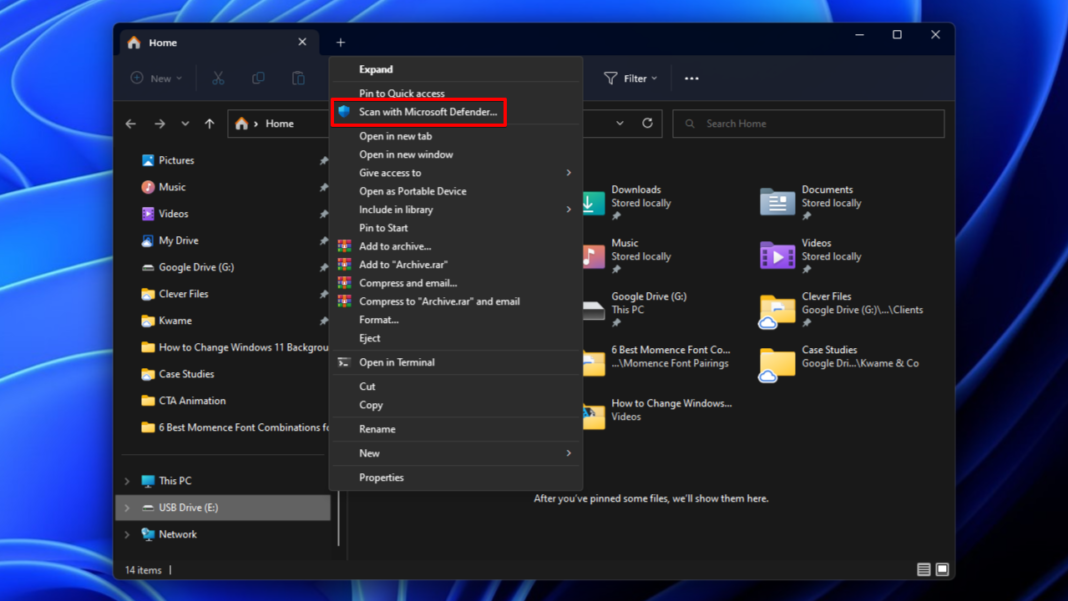Viewport: 1068px width, 601px height.
Task: Click inside the Search Home field
Action: [807, 123]
